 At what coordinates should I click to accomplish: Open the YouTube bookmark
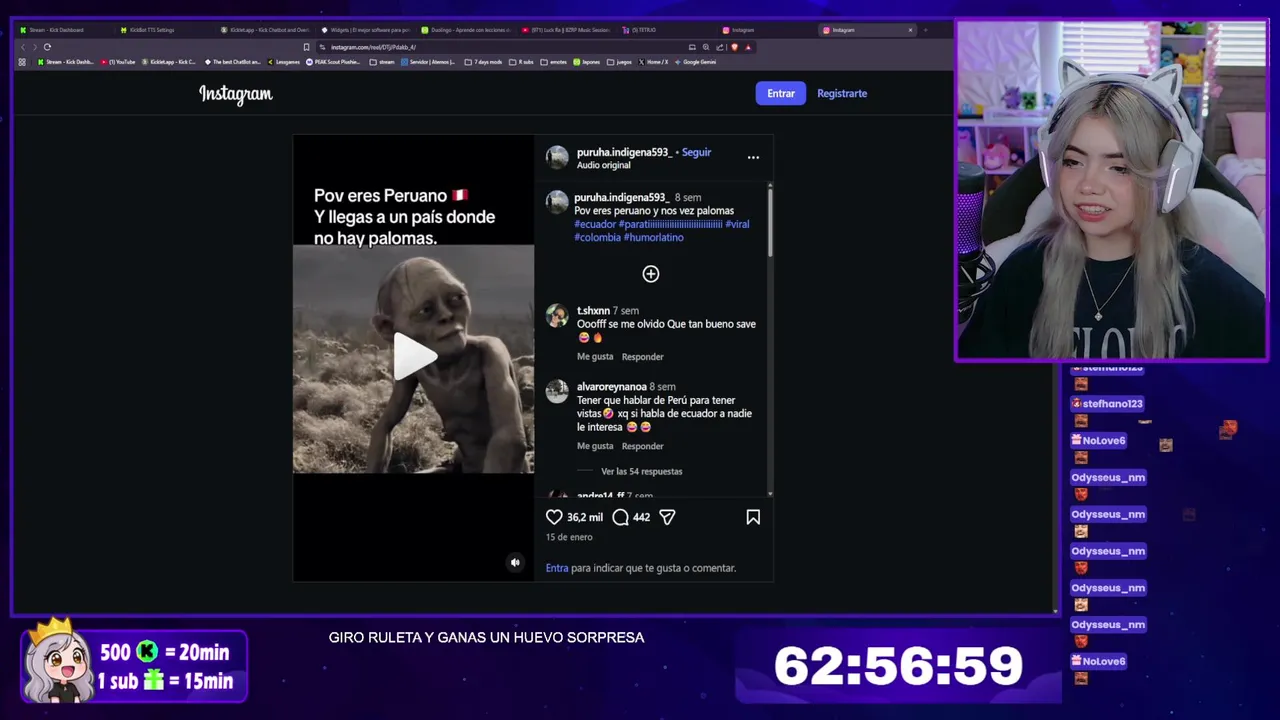click(118, 62)
